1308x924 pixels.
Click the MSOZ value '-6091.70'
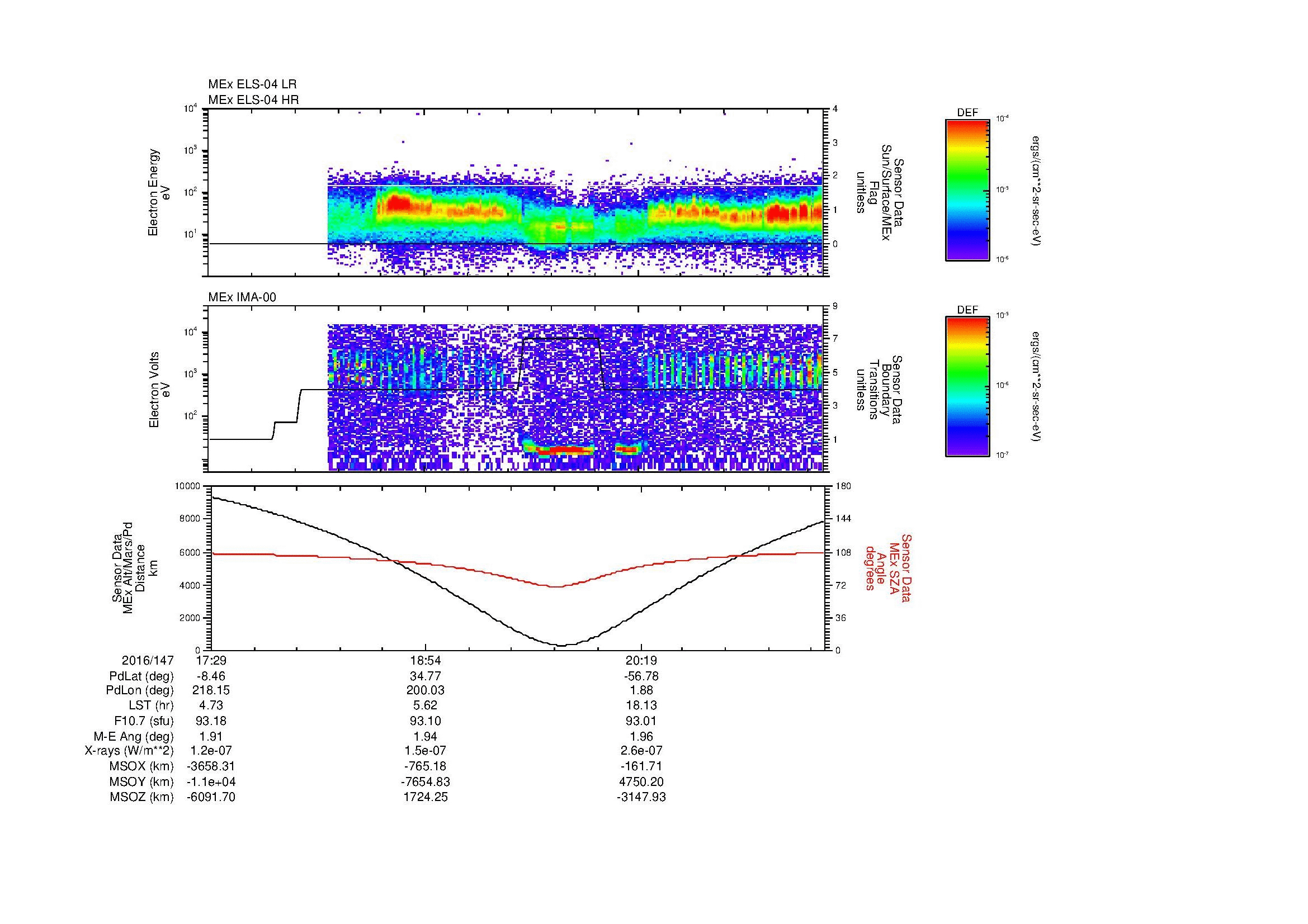[x=211, y=797]
